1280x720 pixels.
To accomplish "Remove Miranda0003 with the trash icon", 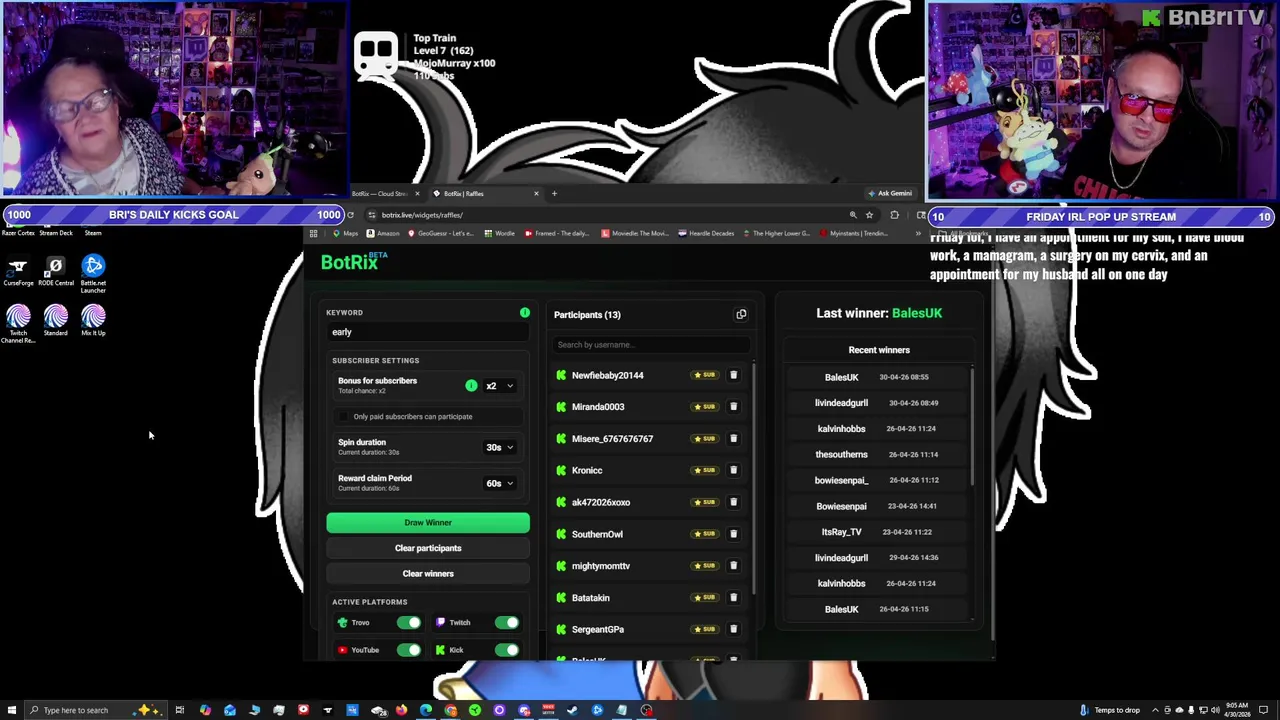I will pos(733,407).
